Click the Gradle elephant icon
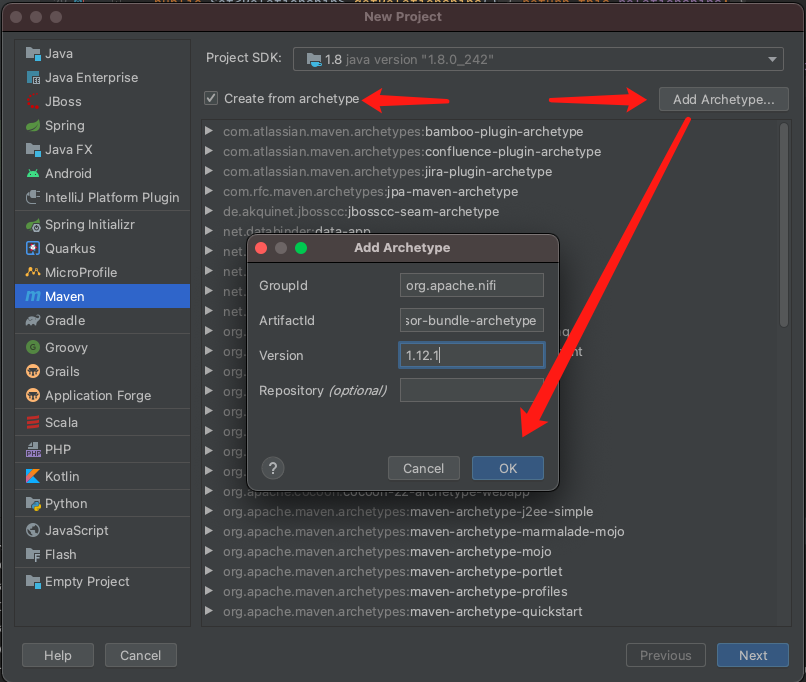806x682 pixels. point(33,320)
